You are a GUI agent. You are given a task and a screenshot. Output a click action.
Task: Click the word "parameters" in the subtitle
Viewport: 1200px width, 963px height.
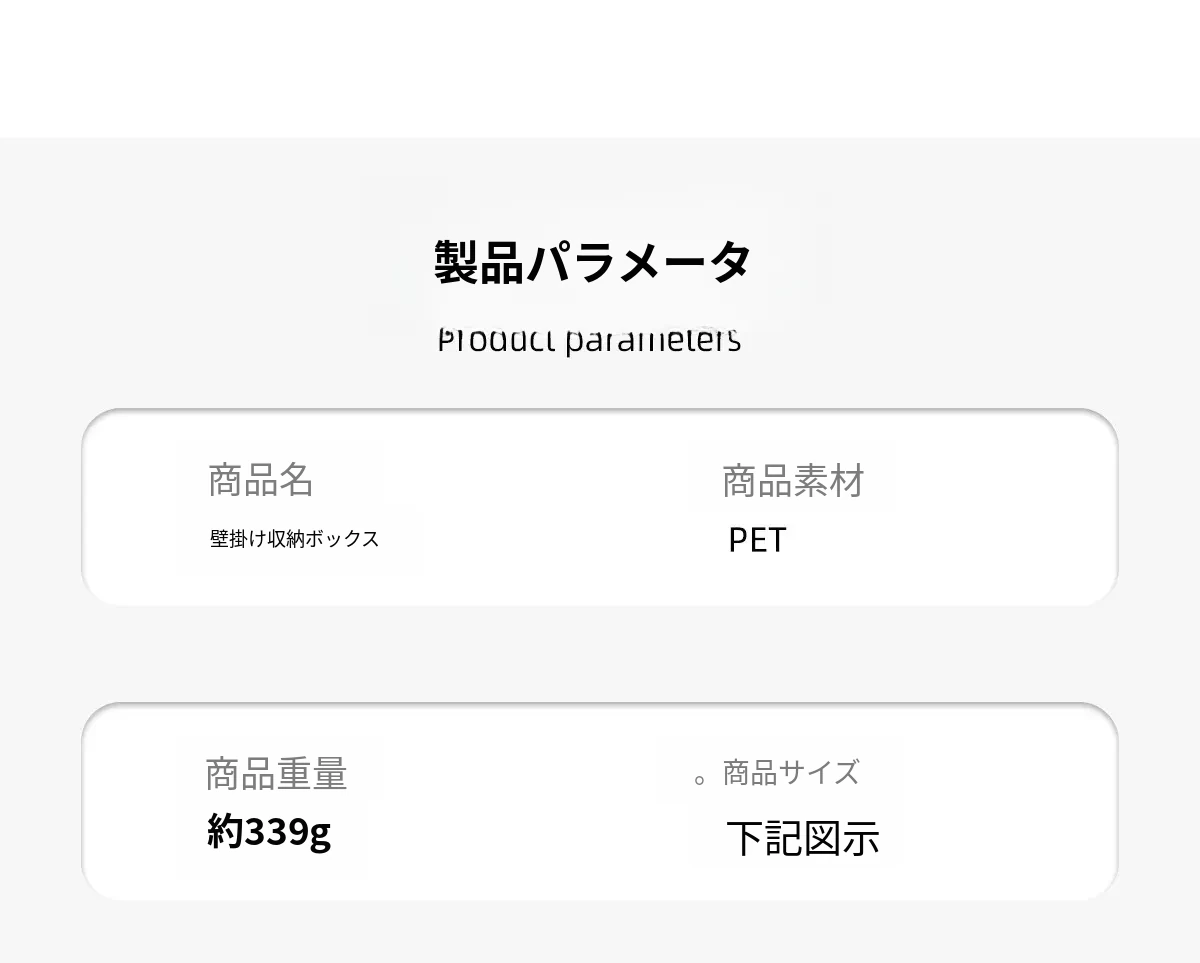pyautogui.click(x=653, y=340)
